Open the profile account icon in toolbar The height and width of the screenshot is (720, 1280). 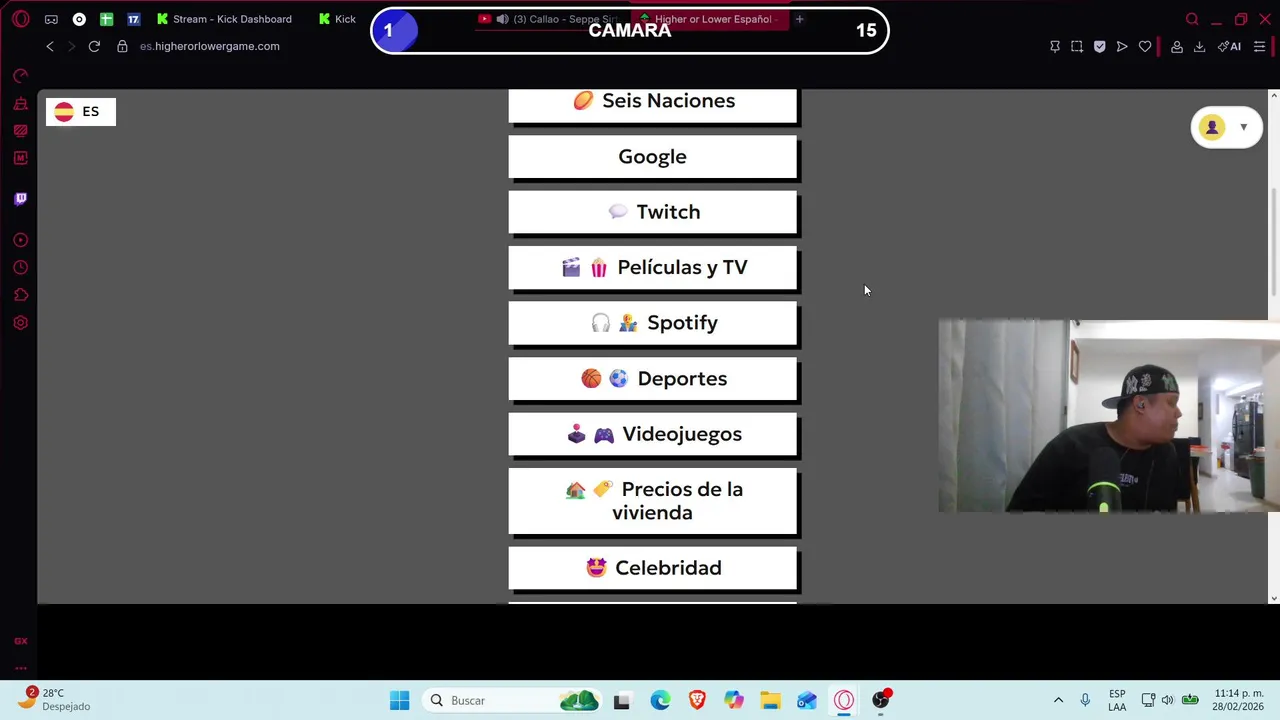pos(1177,46)
